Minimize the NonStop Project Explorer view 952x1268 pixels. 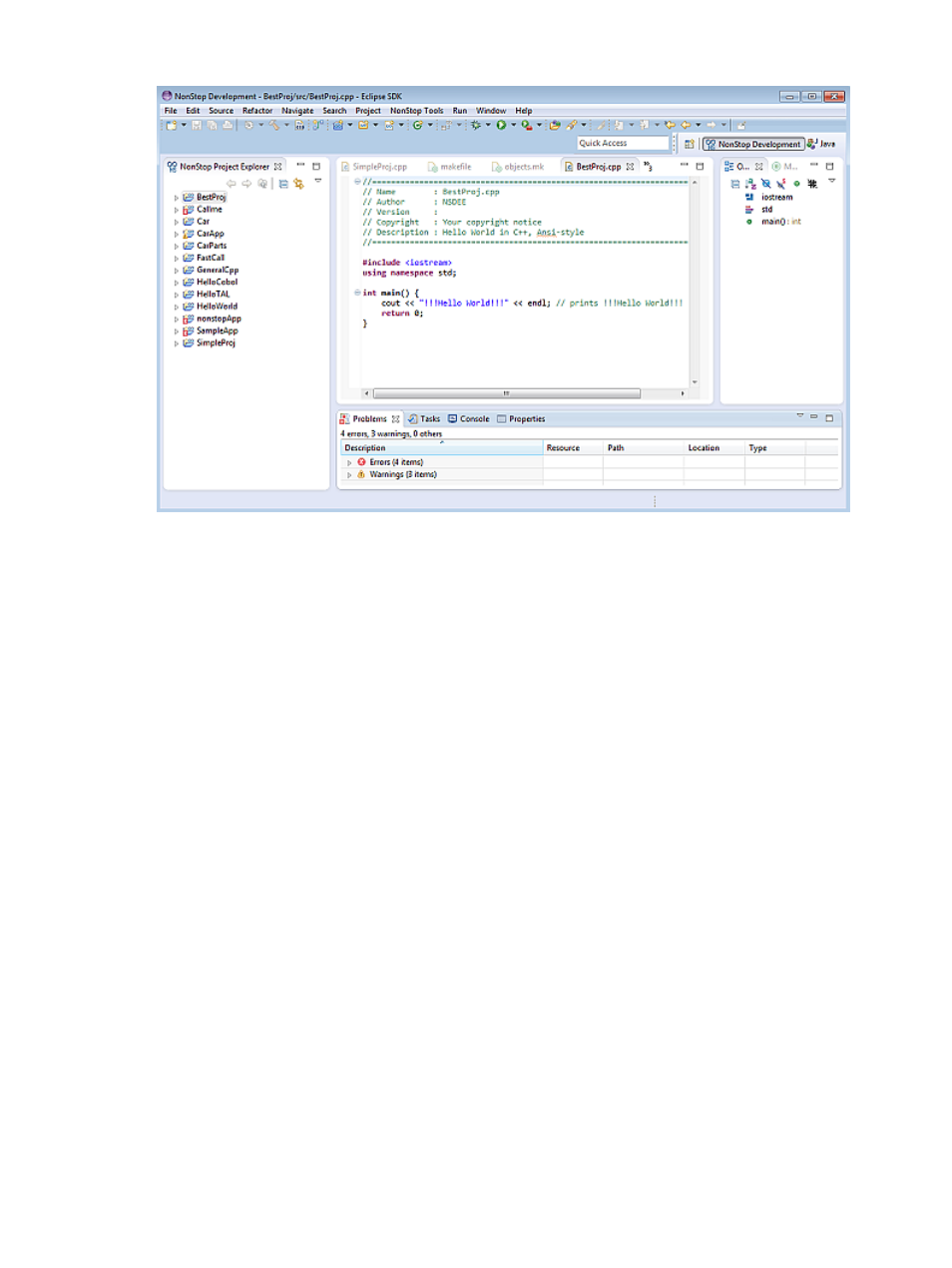coord(300,166)
